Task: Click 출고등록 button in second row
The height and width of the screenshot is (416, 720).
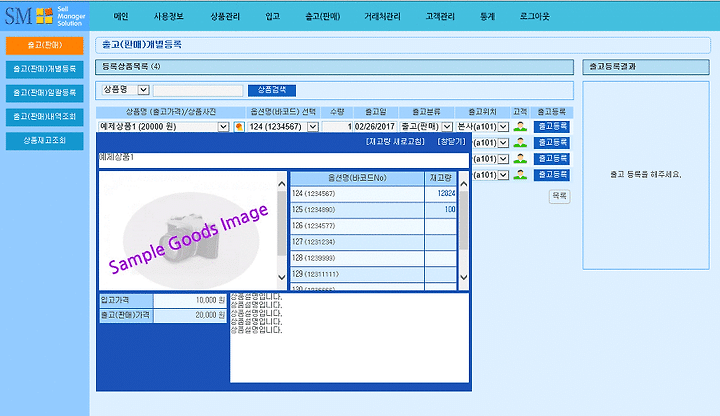Action: click(x=551, y=143)
